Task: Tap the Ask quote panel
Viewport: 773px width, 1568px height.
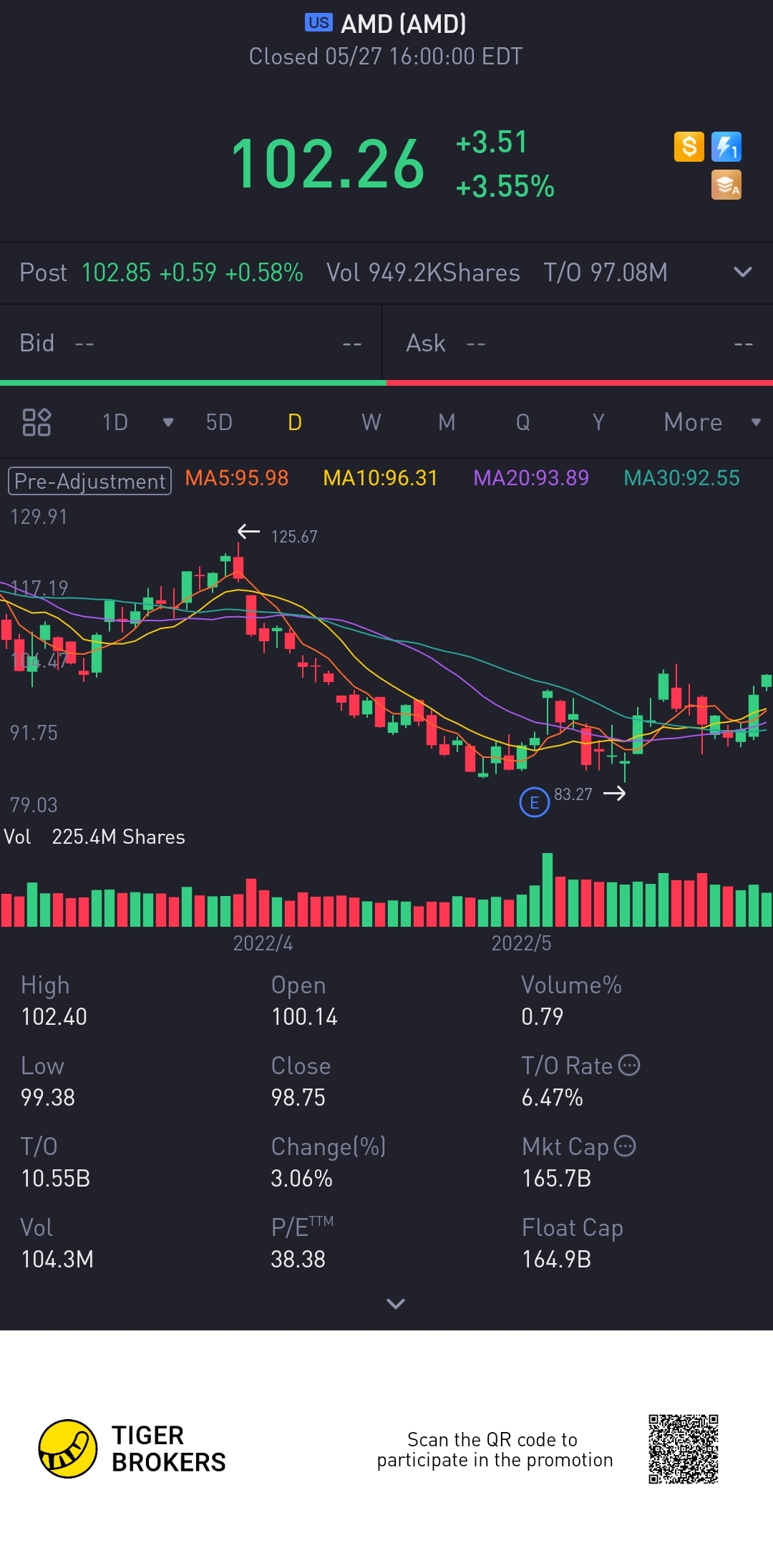Action: pos(578,343)
